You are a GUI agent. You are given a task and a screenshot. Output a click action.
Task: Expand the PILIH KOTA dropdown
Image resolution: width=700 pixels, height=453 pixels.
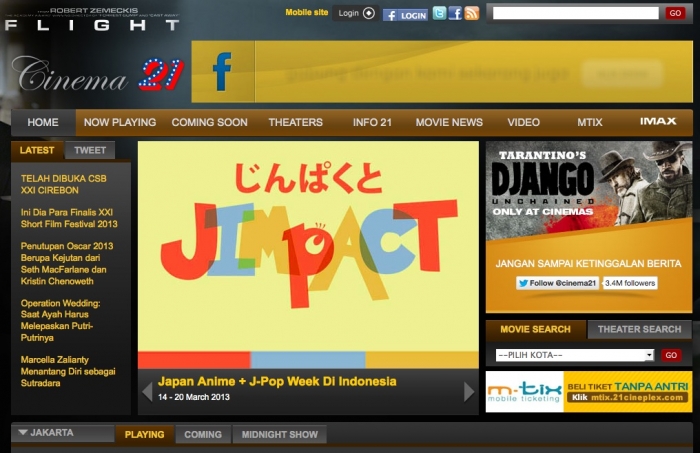[575, 355]
